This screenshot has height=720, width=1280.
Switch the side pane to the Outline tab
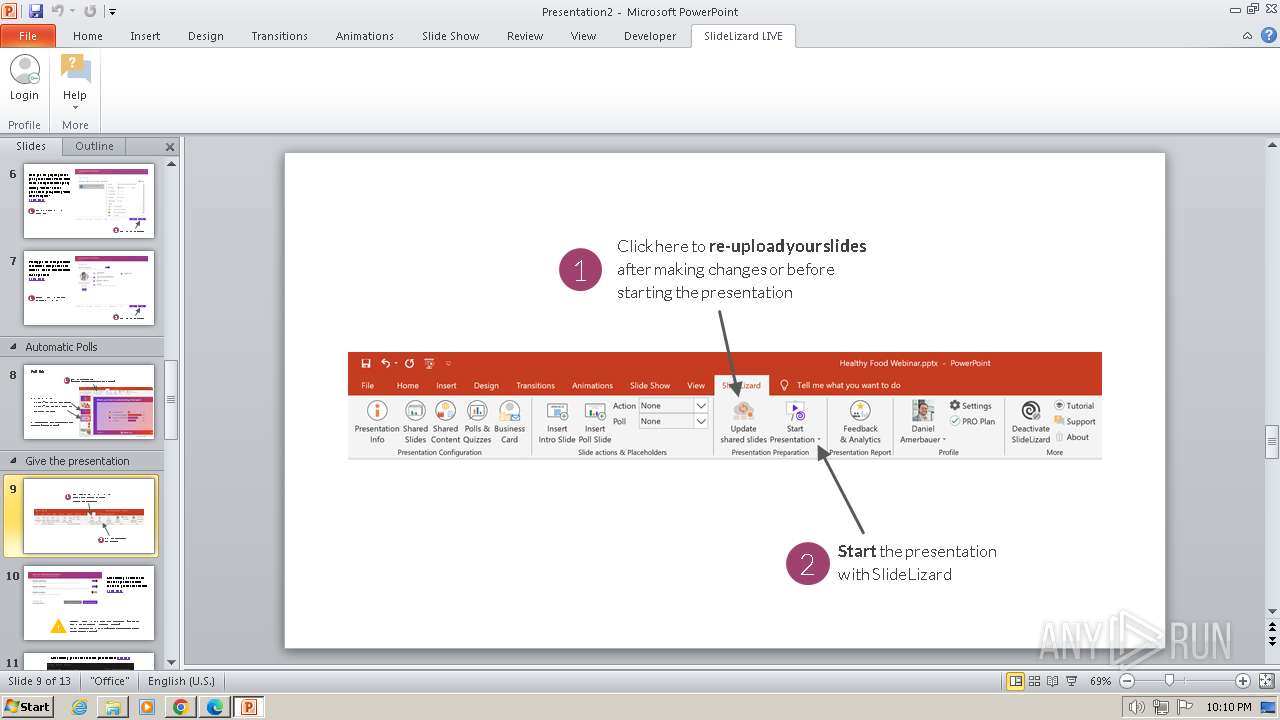tap(95, 146)
